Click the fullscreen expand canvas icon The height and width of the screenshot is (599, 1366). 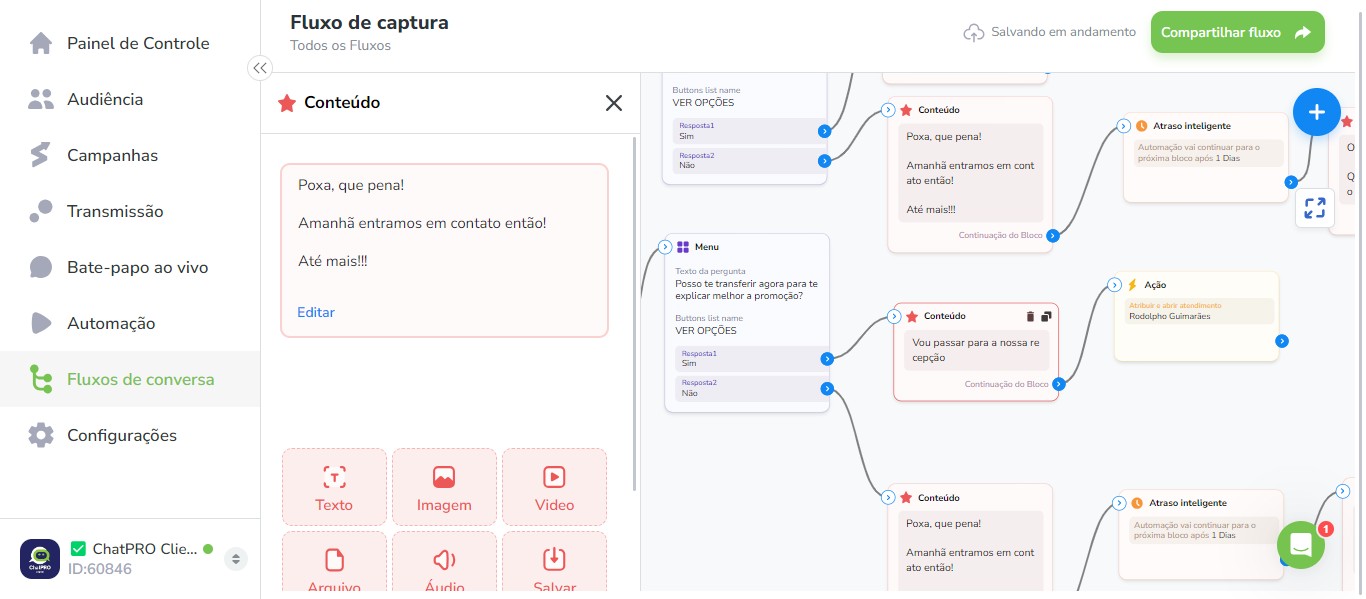(x=1315, y=208)
